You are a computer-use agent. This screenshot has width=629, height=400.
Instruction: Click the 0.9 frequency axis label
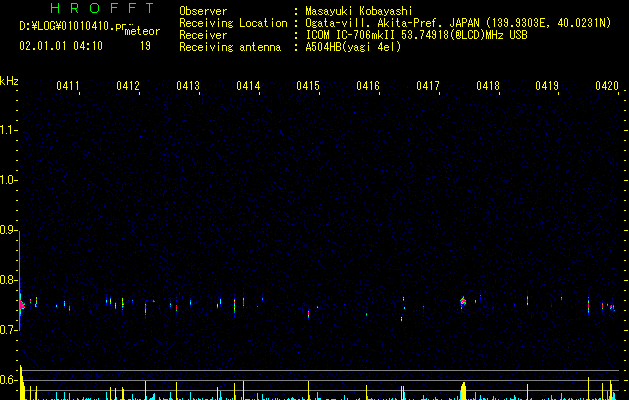pyautogui.click(x=7, y=230)
